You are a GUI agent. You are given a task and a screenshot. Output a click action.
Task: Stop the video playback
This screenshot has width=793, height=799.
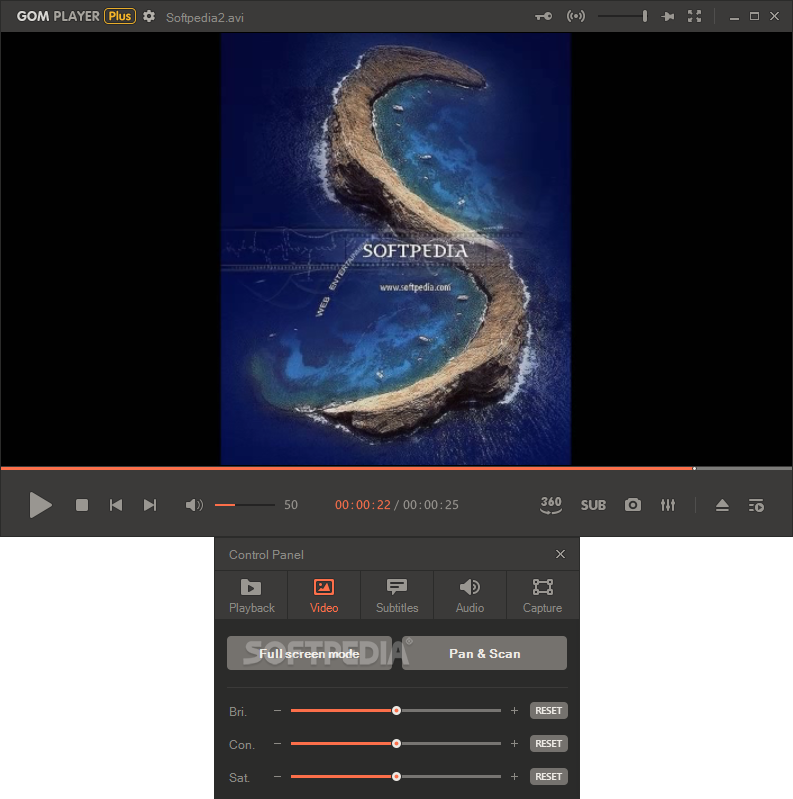tap(82, 505)
